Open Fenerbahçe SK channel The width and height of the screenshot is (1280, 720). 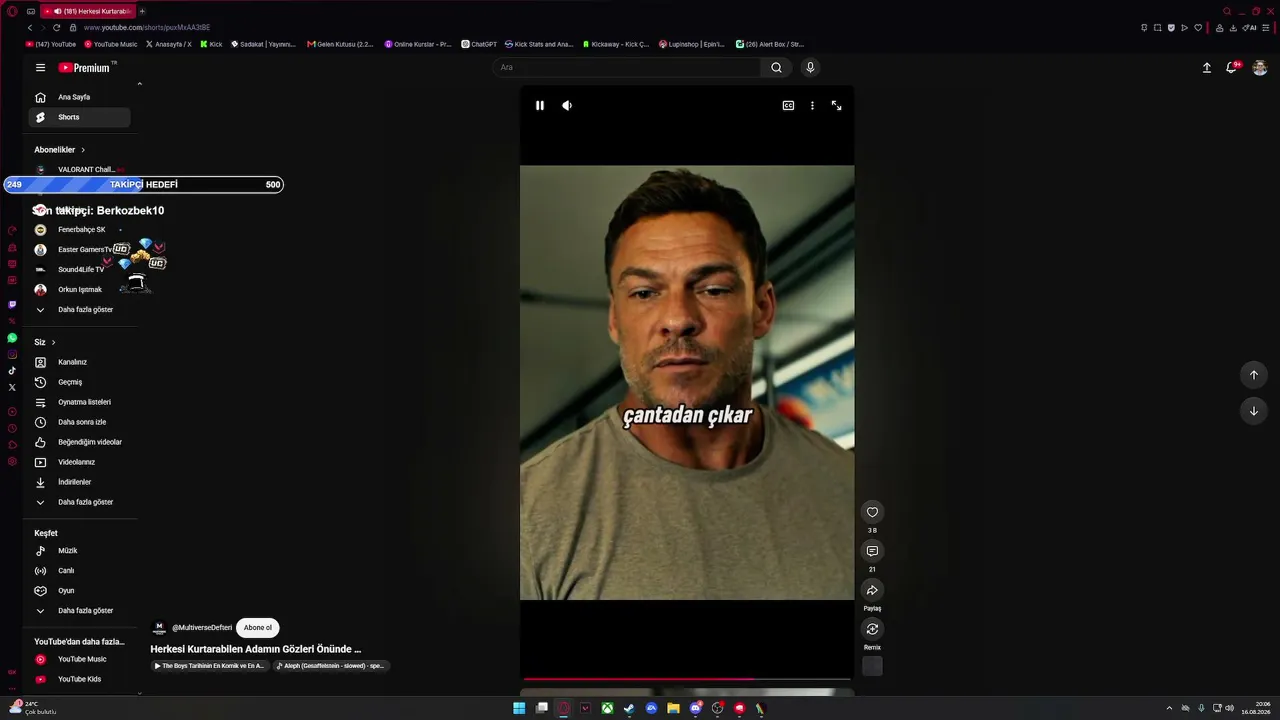[x=80, y=230]
